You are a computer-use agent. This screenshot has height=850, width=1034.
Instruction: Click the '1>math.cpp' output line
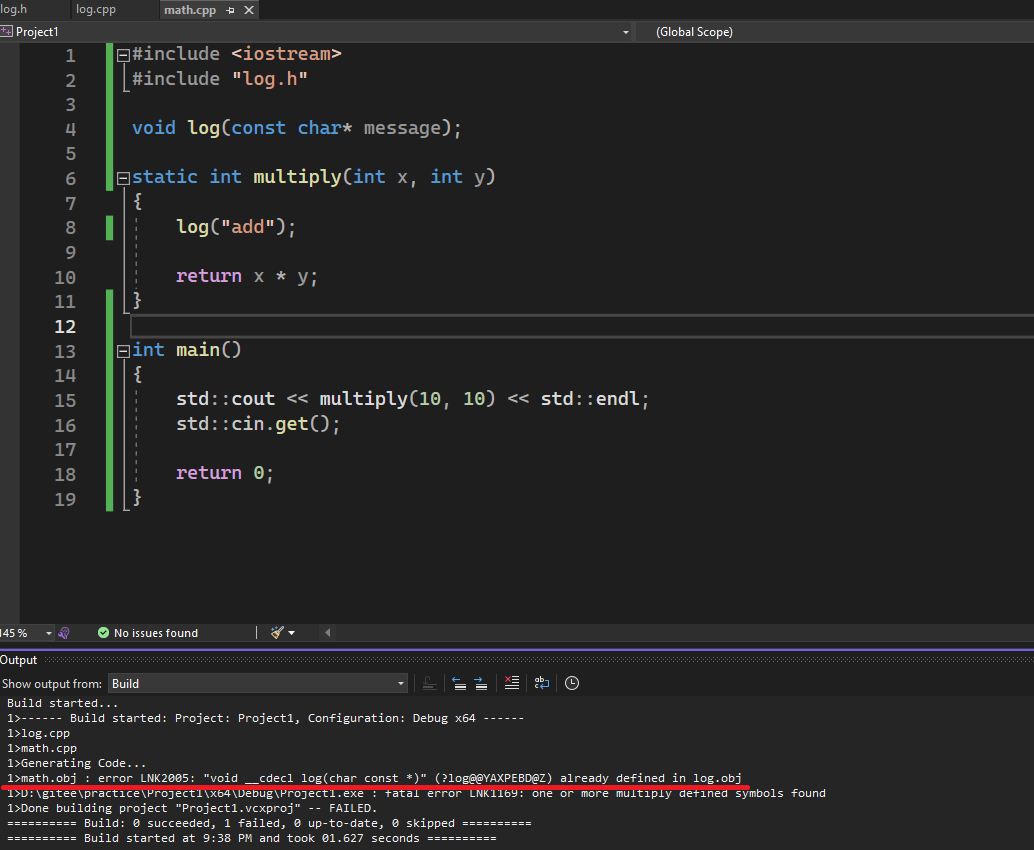pos(42,748)
